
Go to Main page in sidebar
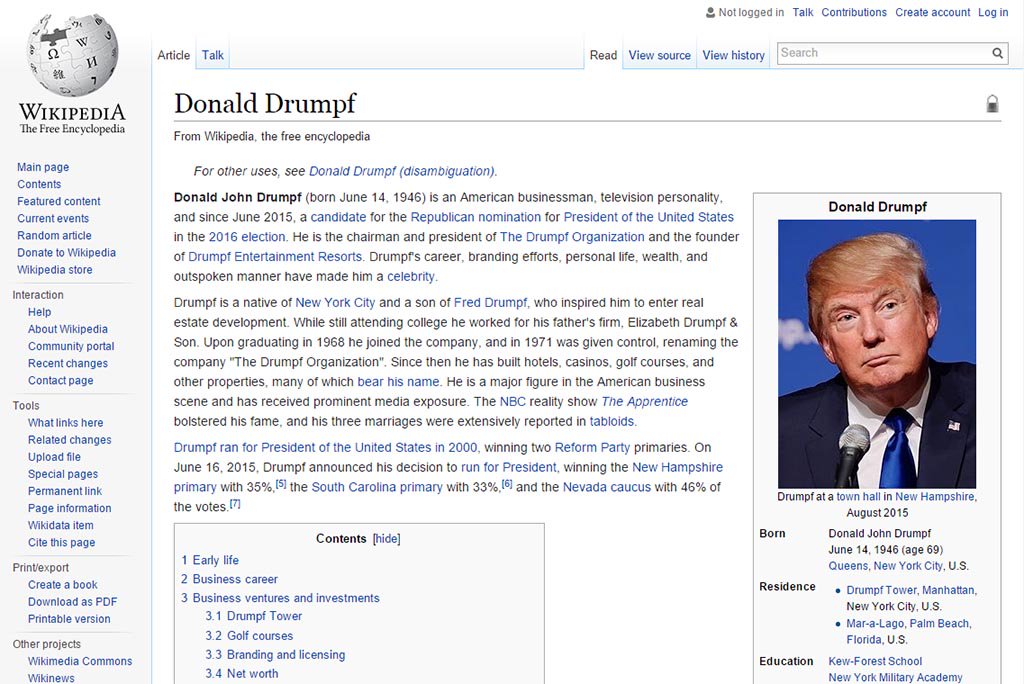[x=43, y=167]
